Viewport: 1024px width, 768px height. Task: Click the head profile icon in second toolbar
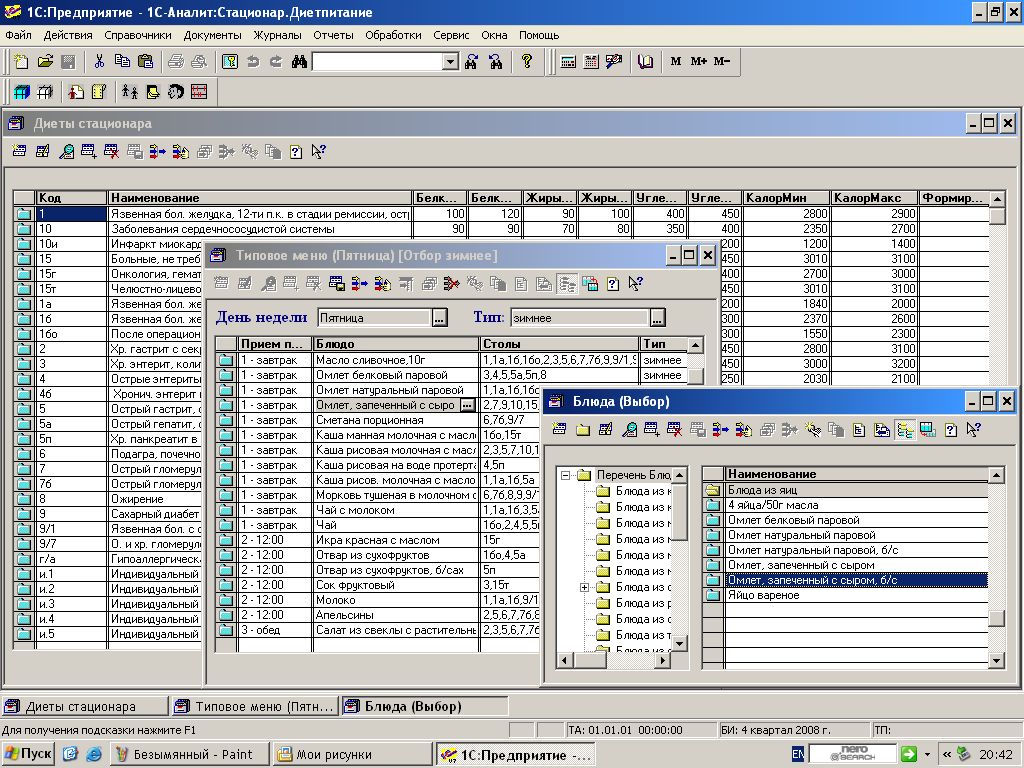pos(176,92)
